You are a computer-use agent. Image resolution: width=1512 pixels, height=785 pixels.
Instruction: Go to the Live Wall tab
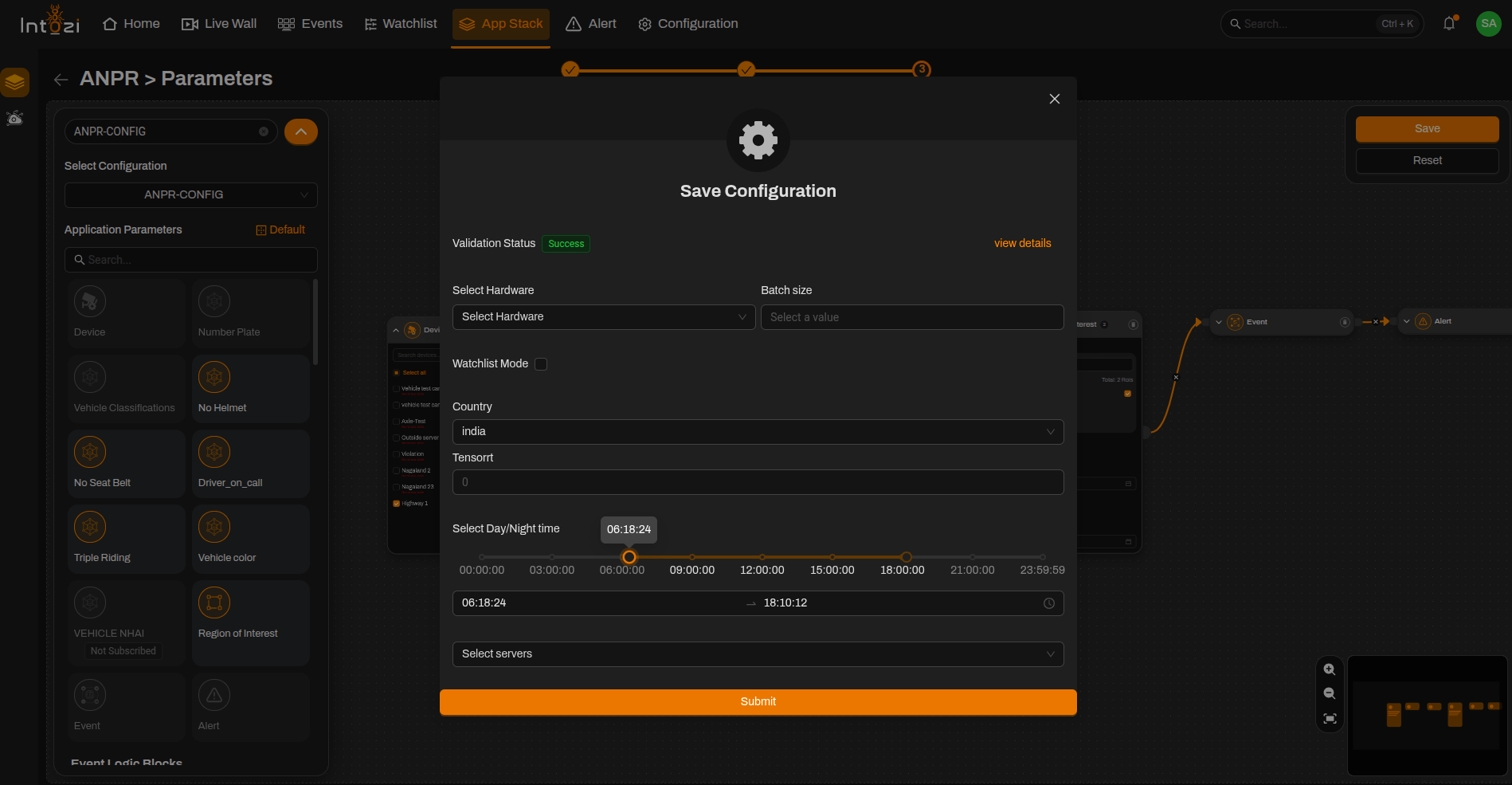point(219,24)
